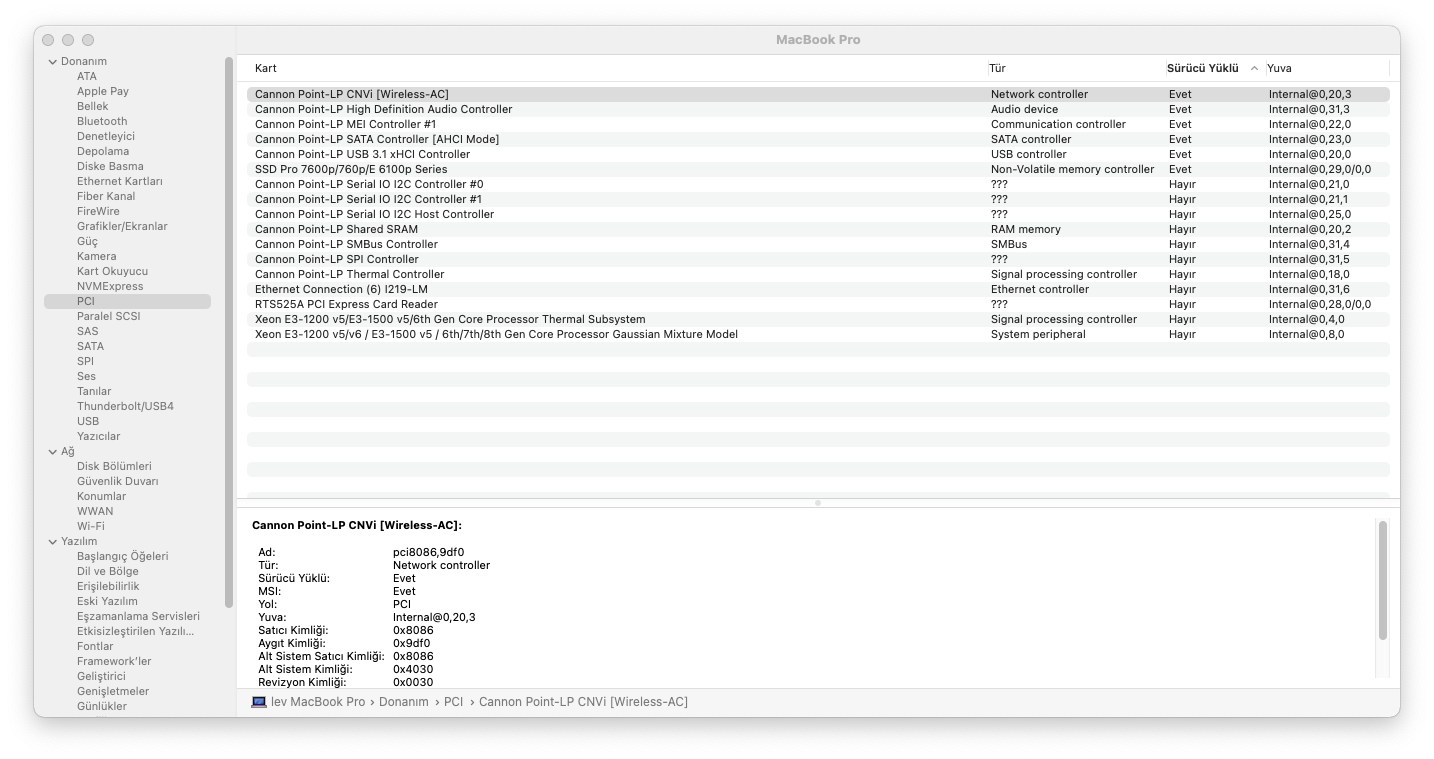Select Dil ve Bölge in the sidebar
Viewport: 1434px width, 759px height.
click(108, 571)
